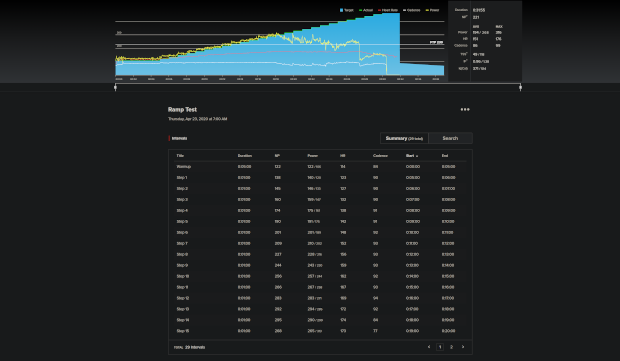Click the Title column header
The image size is (620, 361).
[x=180, y=156]
